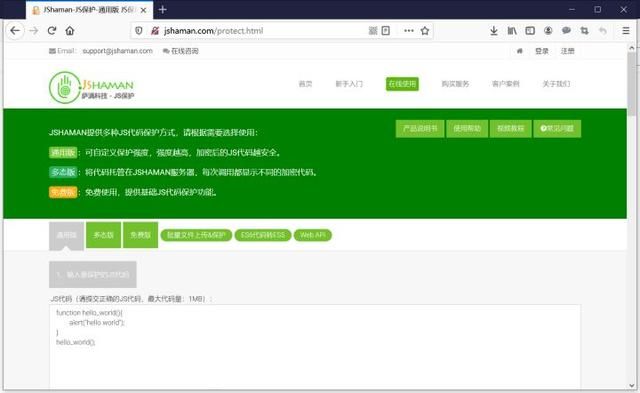Close the JShaman browser tab
The height and width of the screenshot is (393, 640).
point(143,10)
